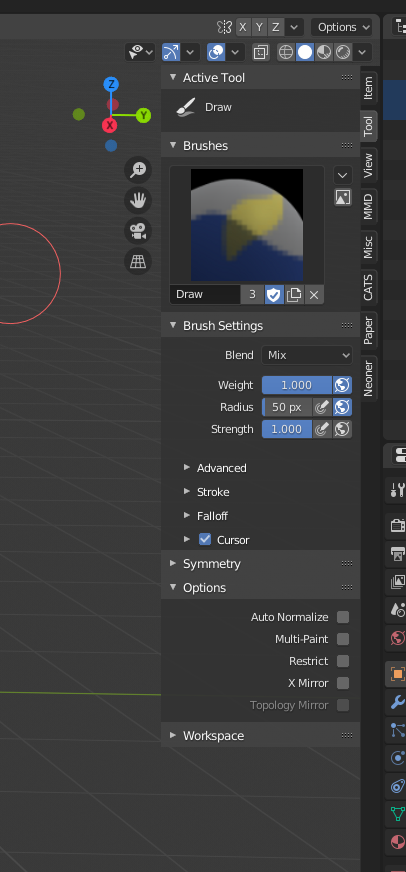Switch perspective with the grid icon
The height and width of the screenshot is (872, 406).
point(138,261)
